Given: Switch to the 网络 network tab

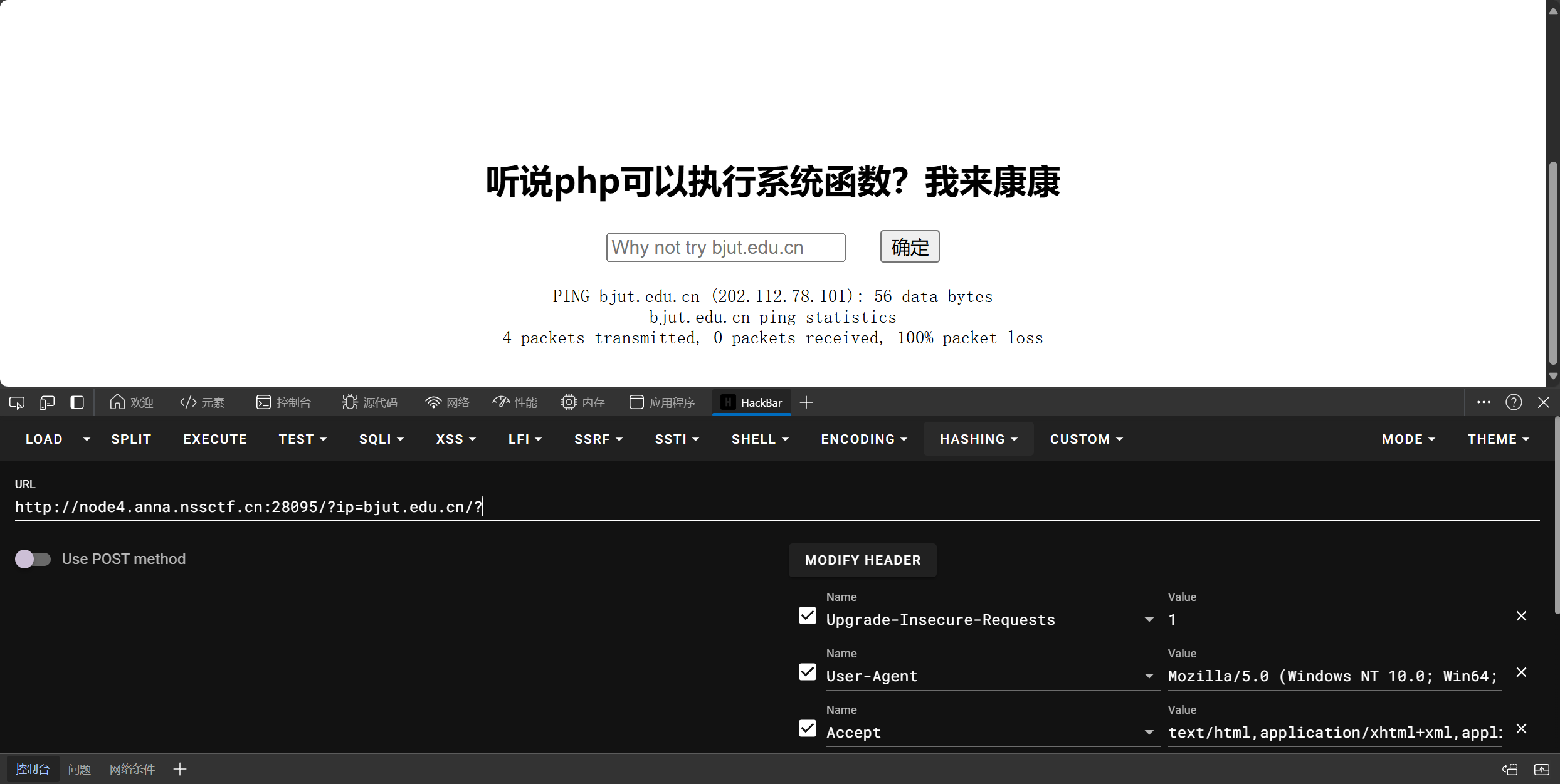Looking at the screenshot, I should [447, 402].
